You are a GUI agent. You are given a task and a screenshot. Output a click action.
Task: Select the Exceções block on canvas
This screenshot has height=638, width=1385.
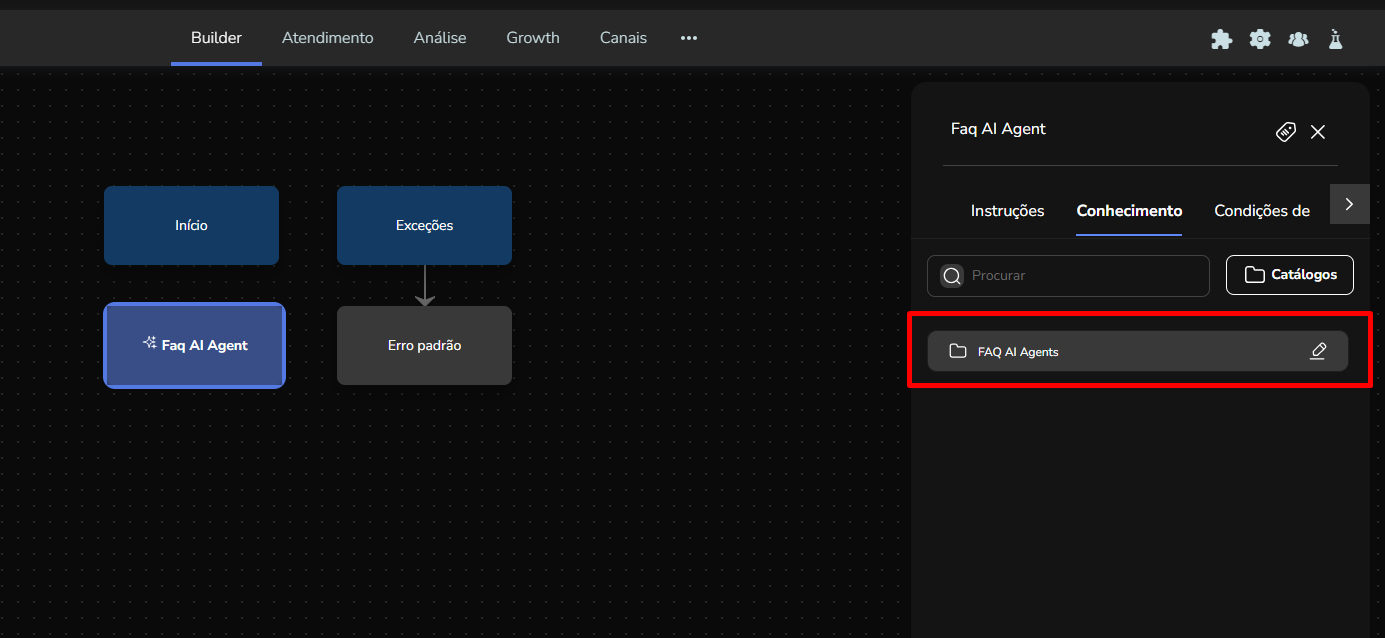pyautogui.click(x=424, y=225)
